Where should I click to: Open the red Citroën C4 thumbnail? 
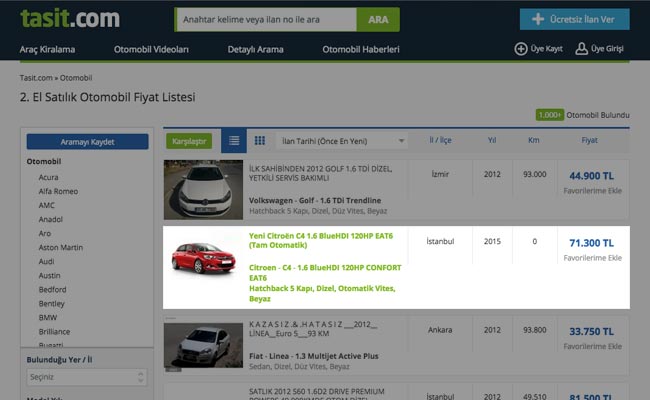[203, 258]
